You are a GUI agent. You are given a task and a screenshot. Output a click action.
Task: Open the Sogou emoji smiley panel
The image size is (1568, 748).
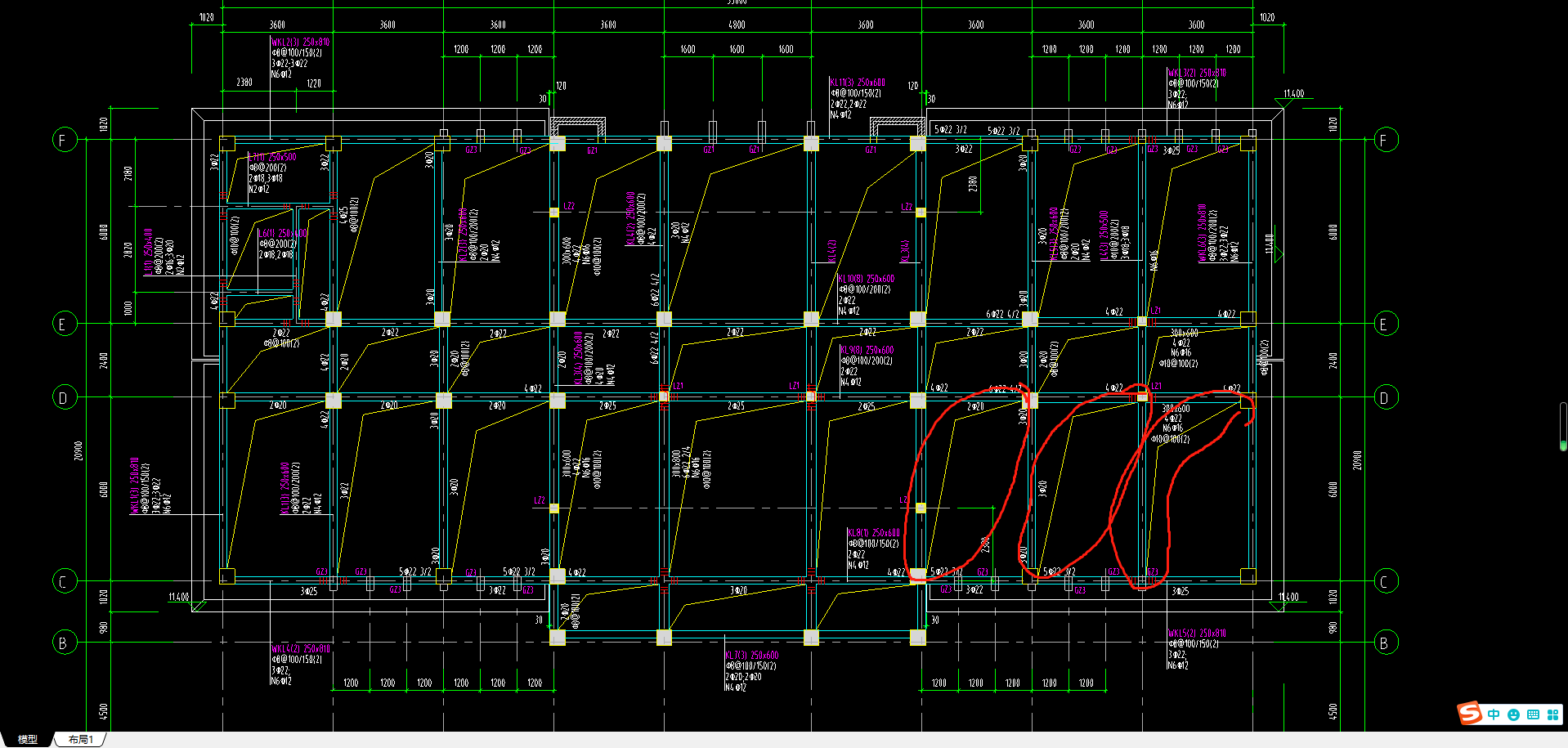[1513, 714]
